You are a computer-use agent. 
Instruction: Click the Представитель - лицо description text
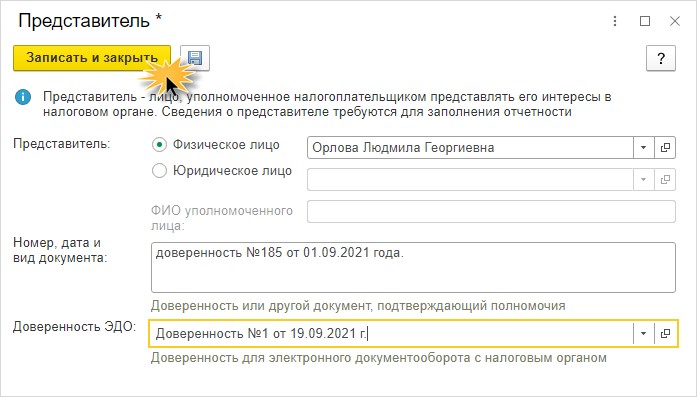[x=327, y=104]
